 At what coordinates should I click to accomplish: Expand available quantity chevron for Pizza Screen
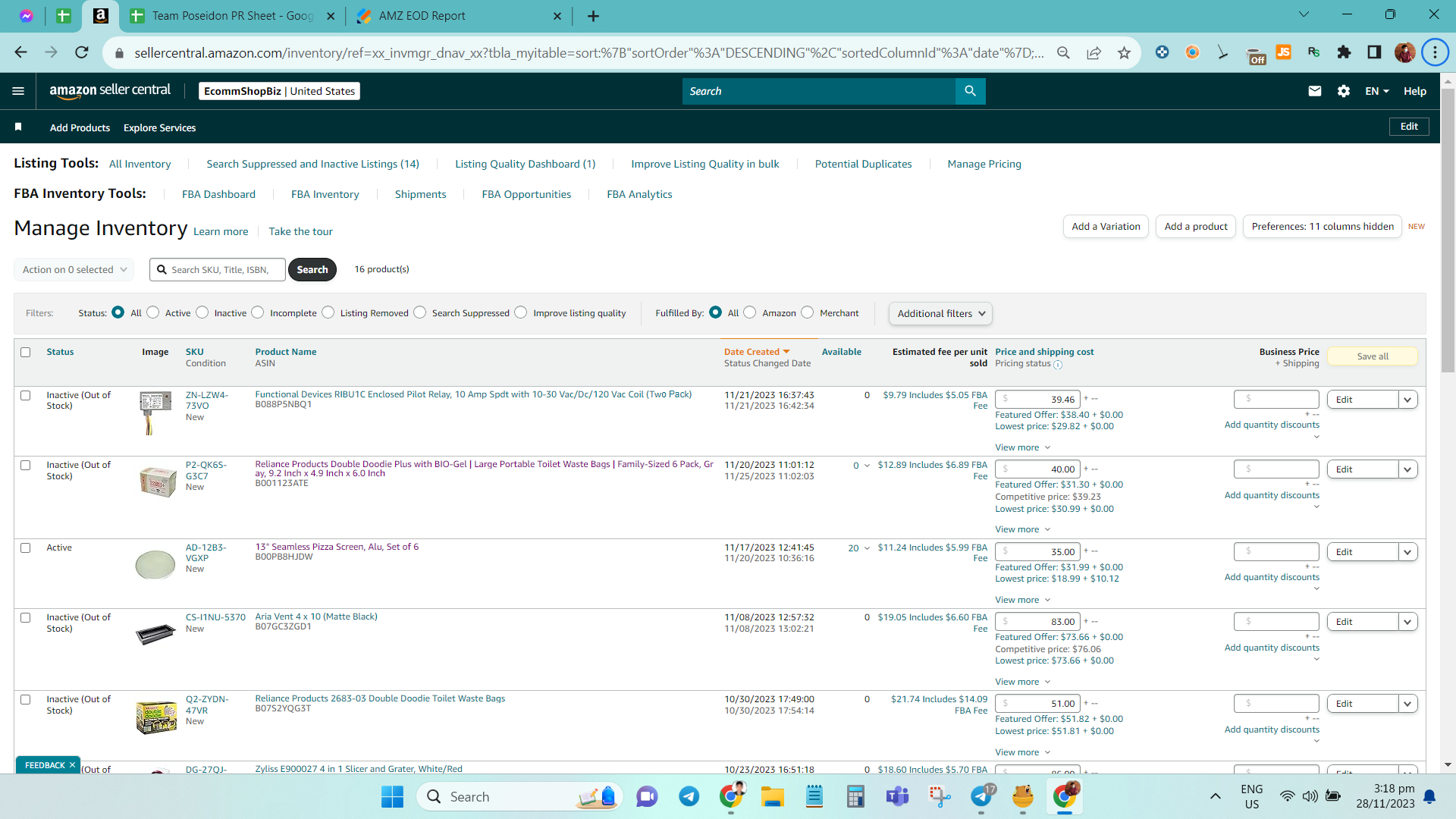(867, 548)
